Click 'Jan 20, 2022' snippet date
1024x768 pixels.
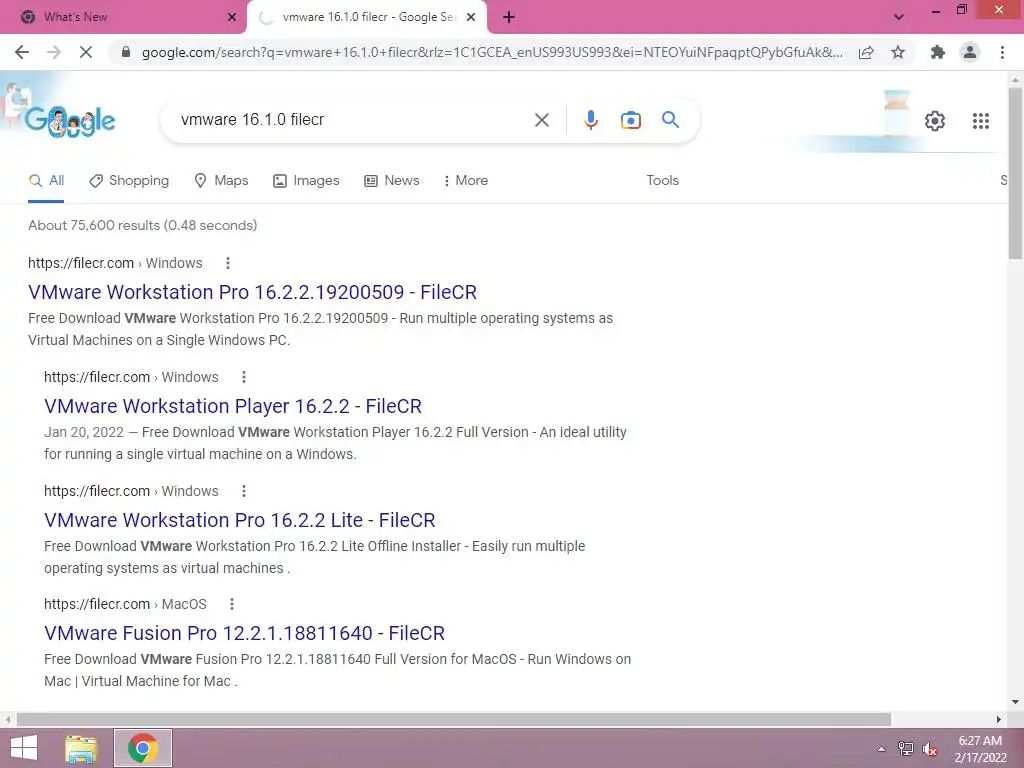(84, 432)
